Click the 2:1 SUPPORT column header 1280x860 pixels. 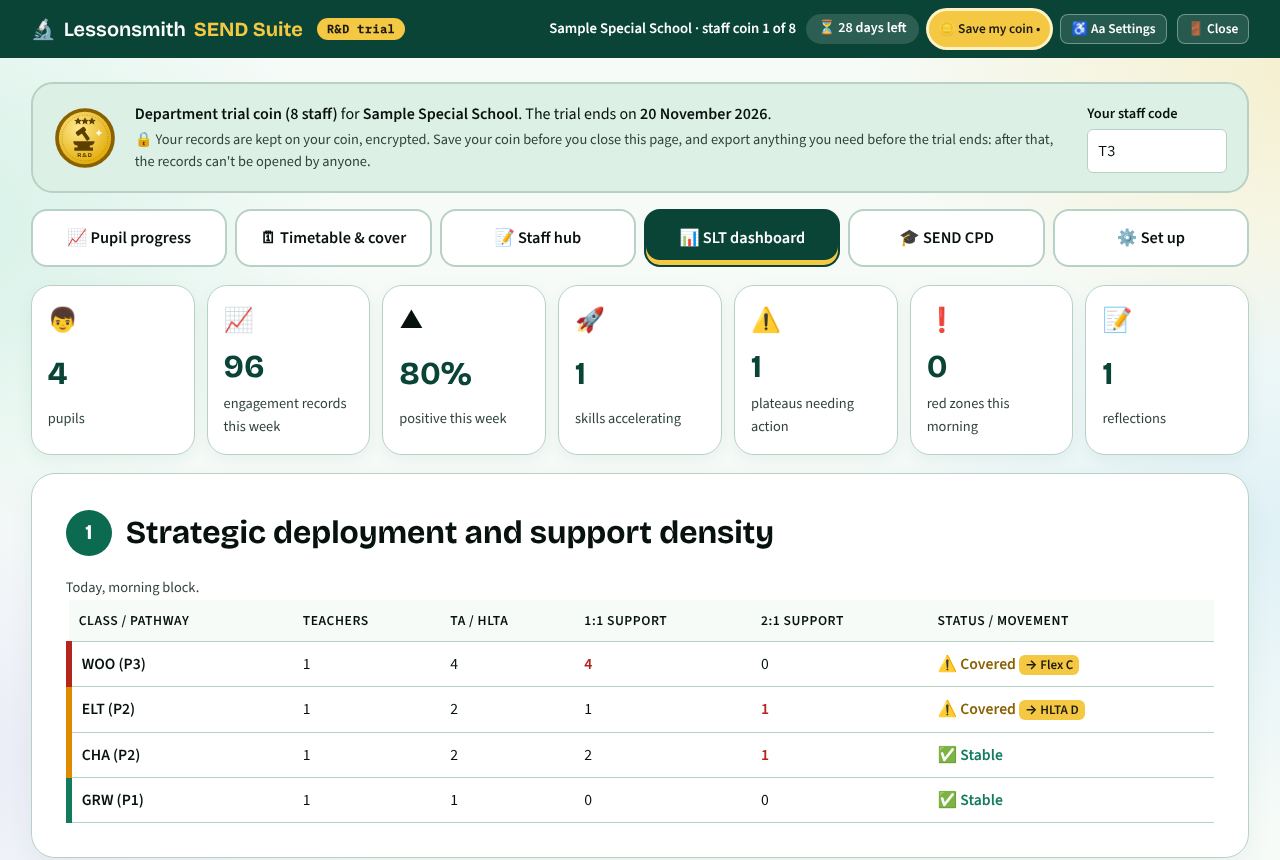coord(802,621)
